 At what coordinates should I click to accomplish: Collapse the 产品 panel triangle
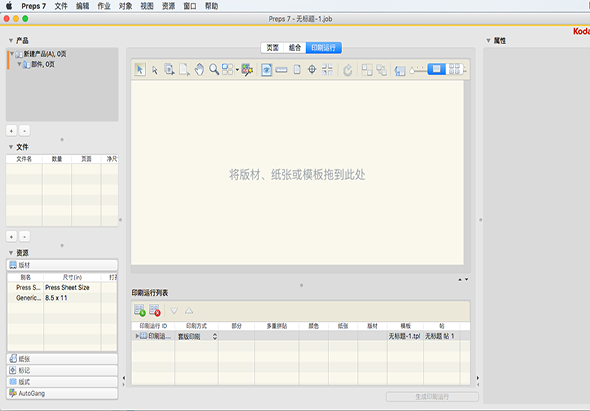[11, 40]
